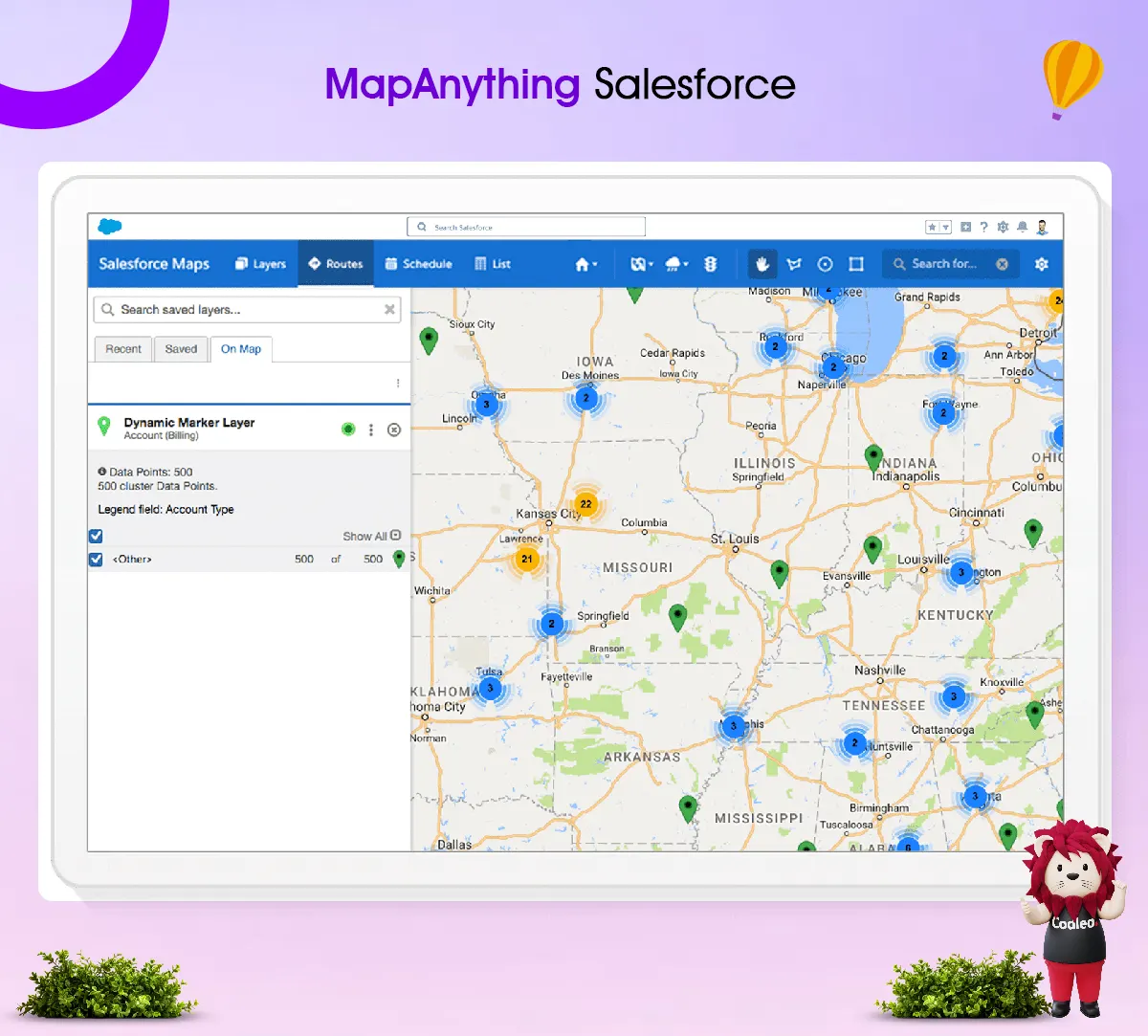Open the List tab

[493, 264]
